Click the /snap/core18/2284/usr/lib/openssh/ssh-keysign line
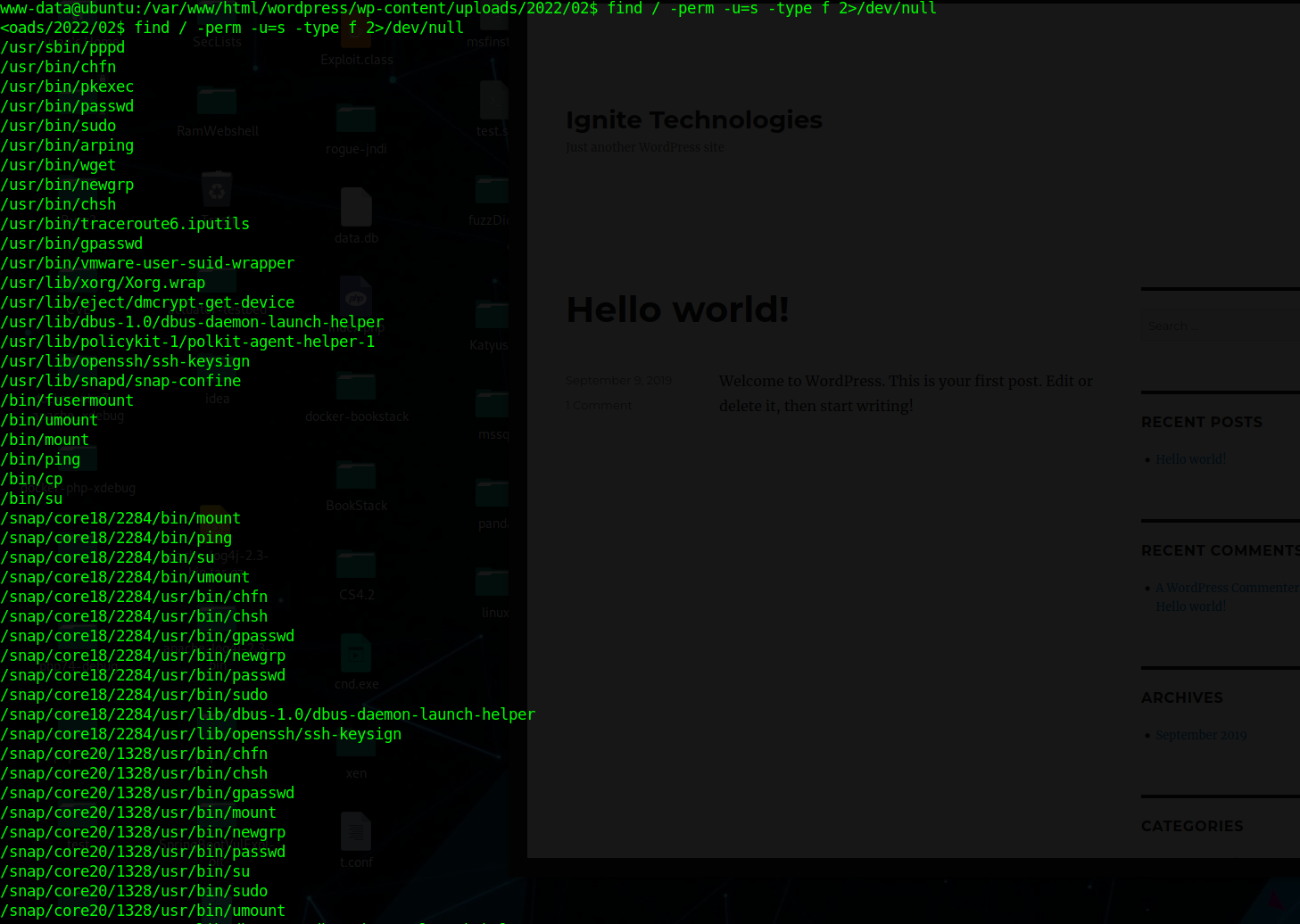The image size is (1300, 924). [201, 734]
